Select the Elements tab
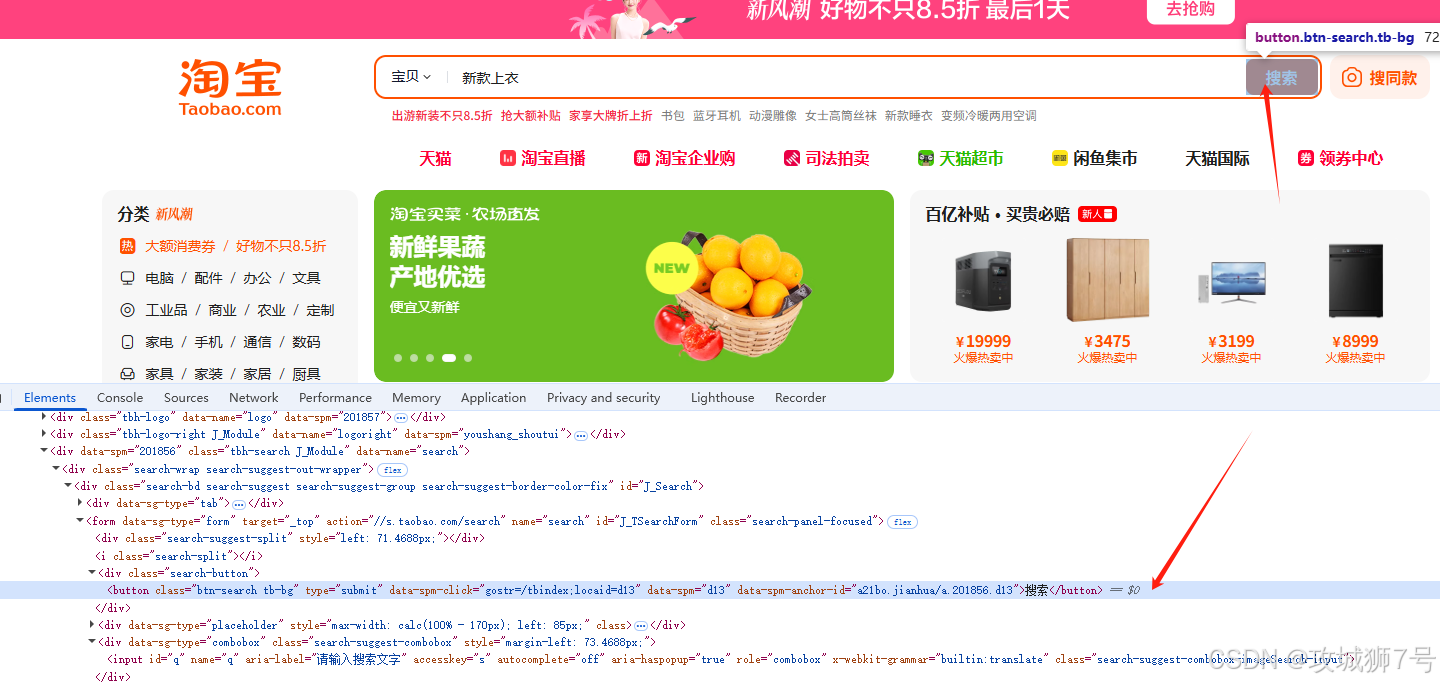 tap(50, 397)
